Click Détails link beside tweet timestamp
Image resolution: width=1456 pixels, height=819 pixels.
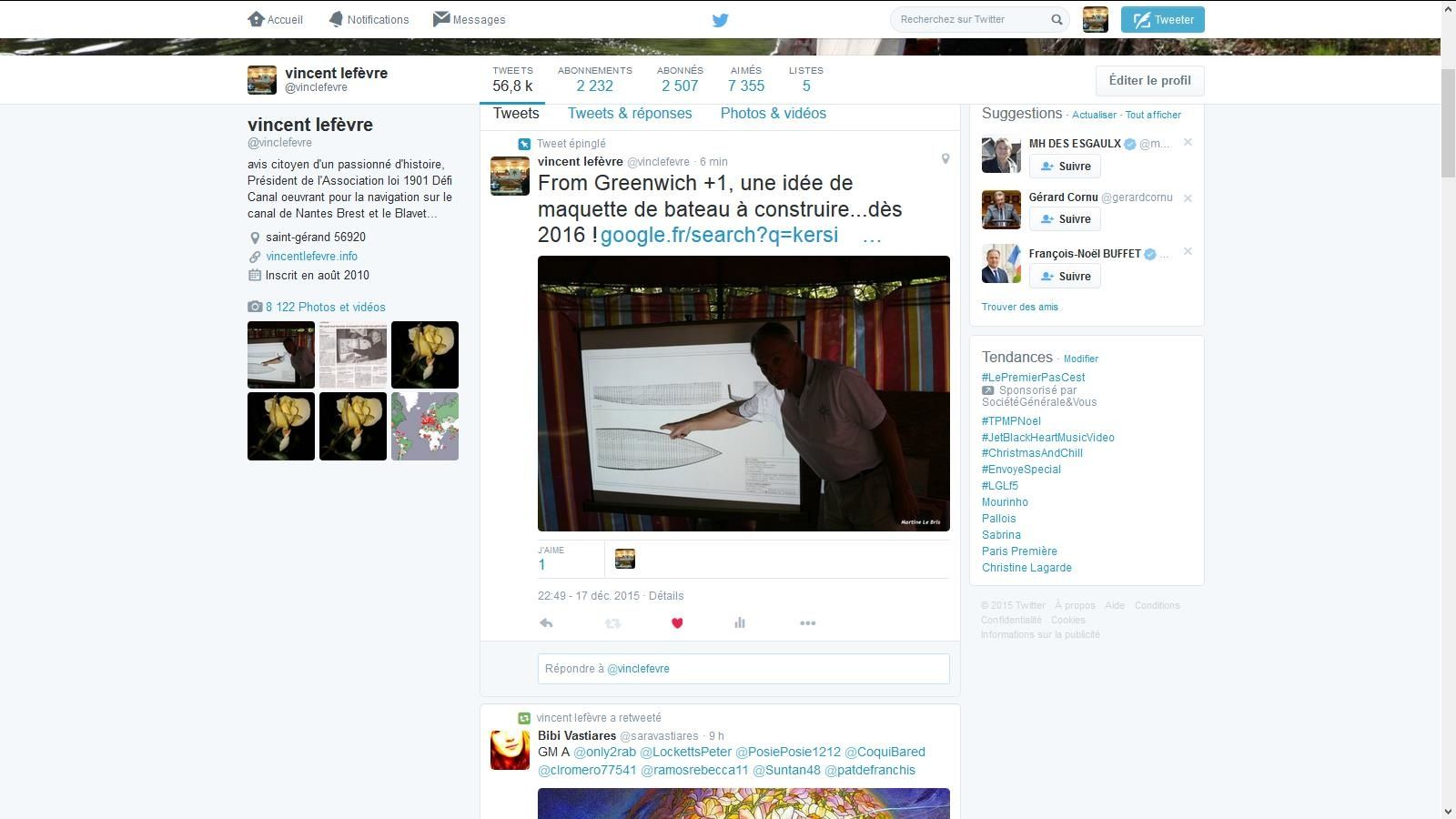666,596
